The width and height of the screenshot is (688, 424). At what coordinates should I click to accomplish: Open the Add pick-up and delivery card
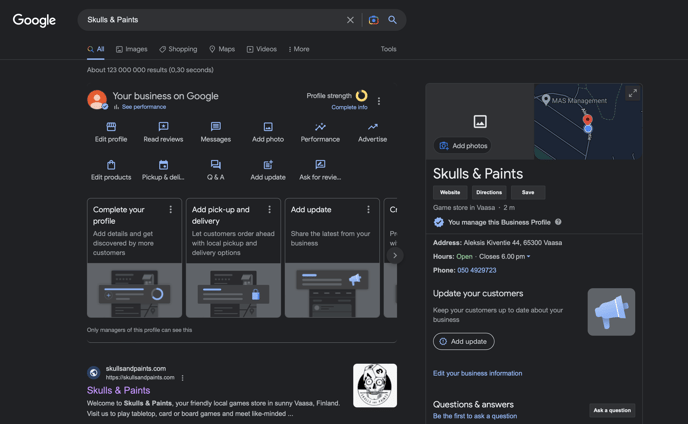233,258
